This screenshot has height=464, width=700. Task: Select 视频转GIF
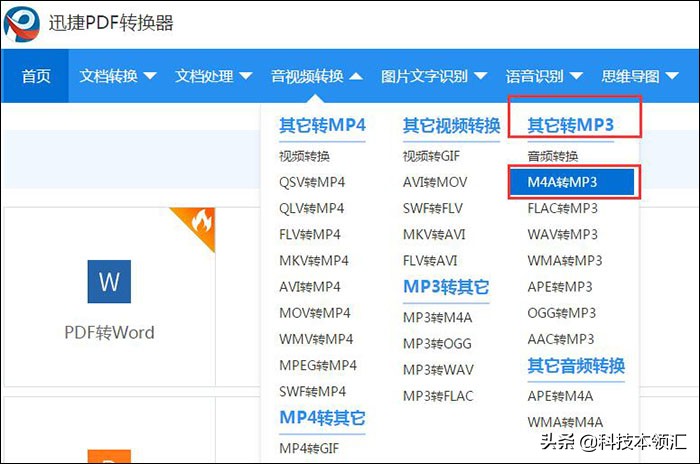click(x=431, y=156)
